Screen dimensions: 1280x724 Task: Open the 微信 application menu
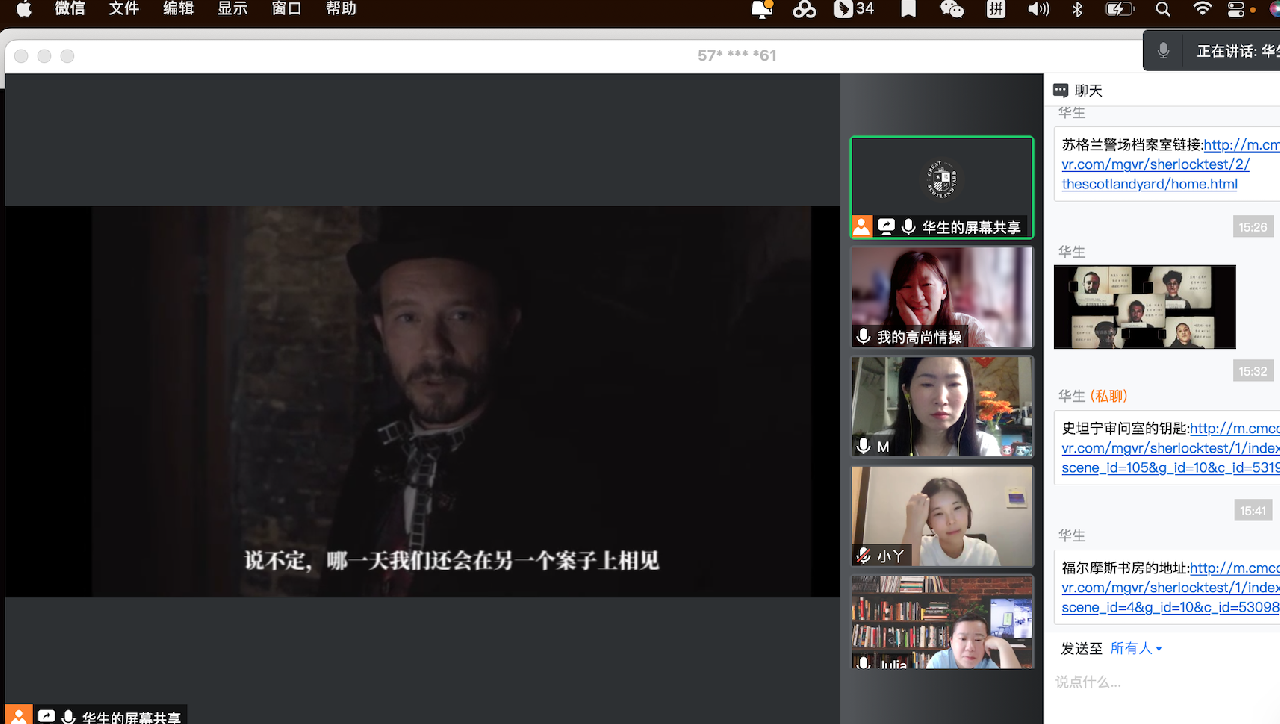click(x=70, y=9)
